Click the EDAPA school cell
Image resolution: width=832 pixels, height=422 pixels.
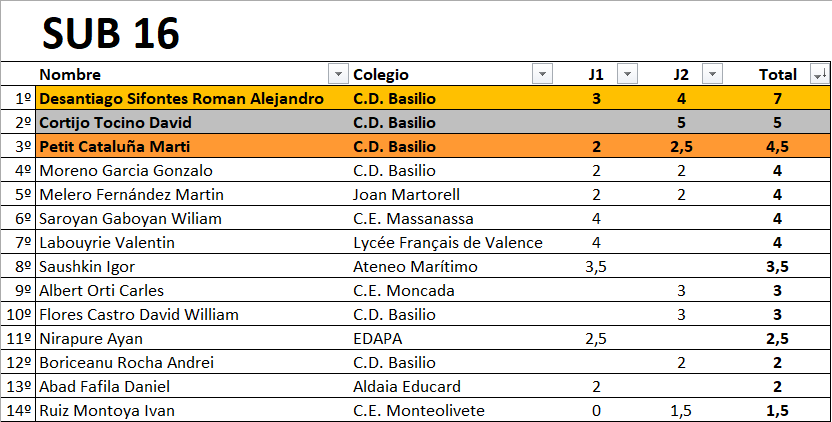click(377, 338)
